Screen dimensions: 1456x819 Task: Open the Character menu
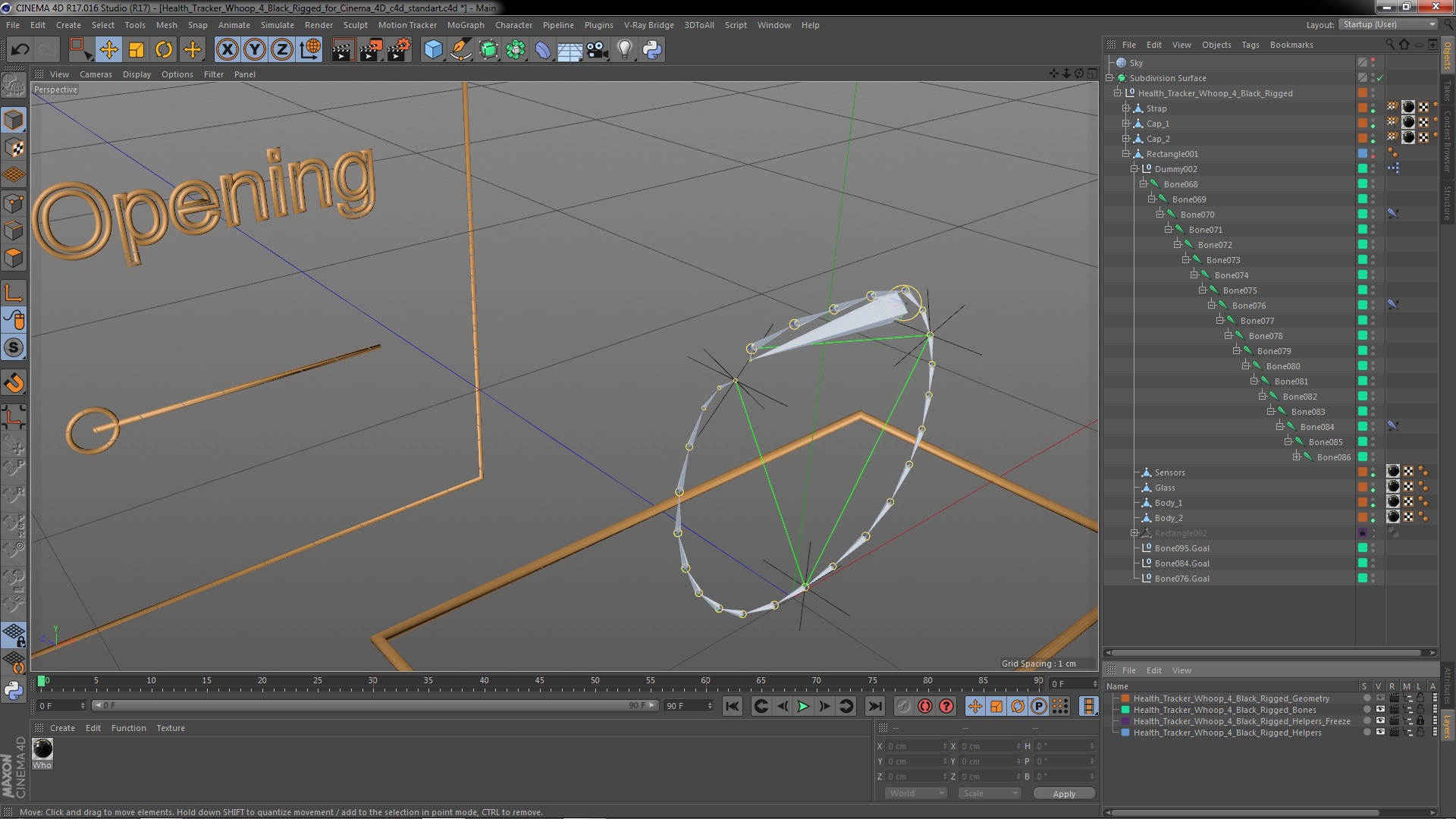coord(513,25)
